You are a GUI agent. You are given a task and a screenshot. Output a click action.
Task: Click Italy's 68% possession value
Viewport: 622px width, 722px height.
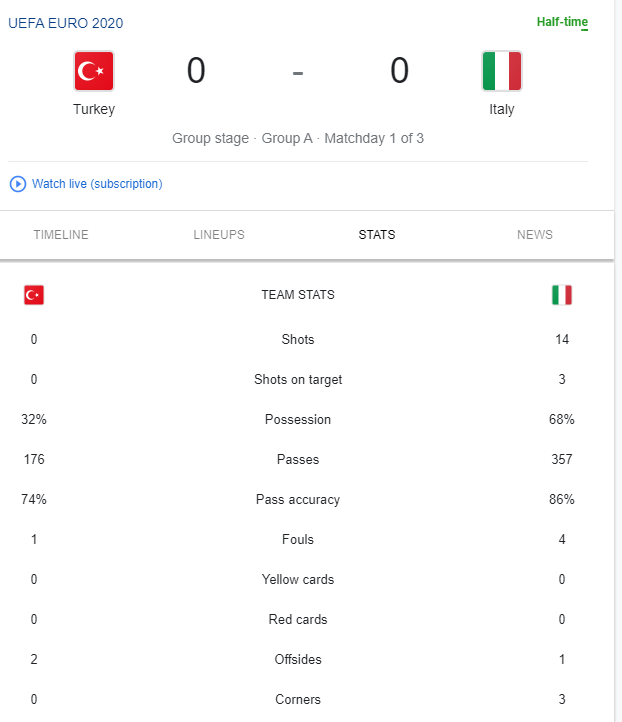562,419
